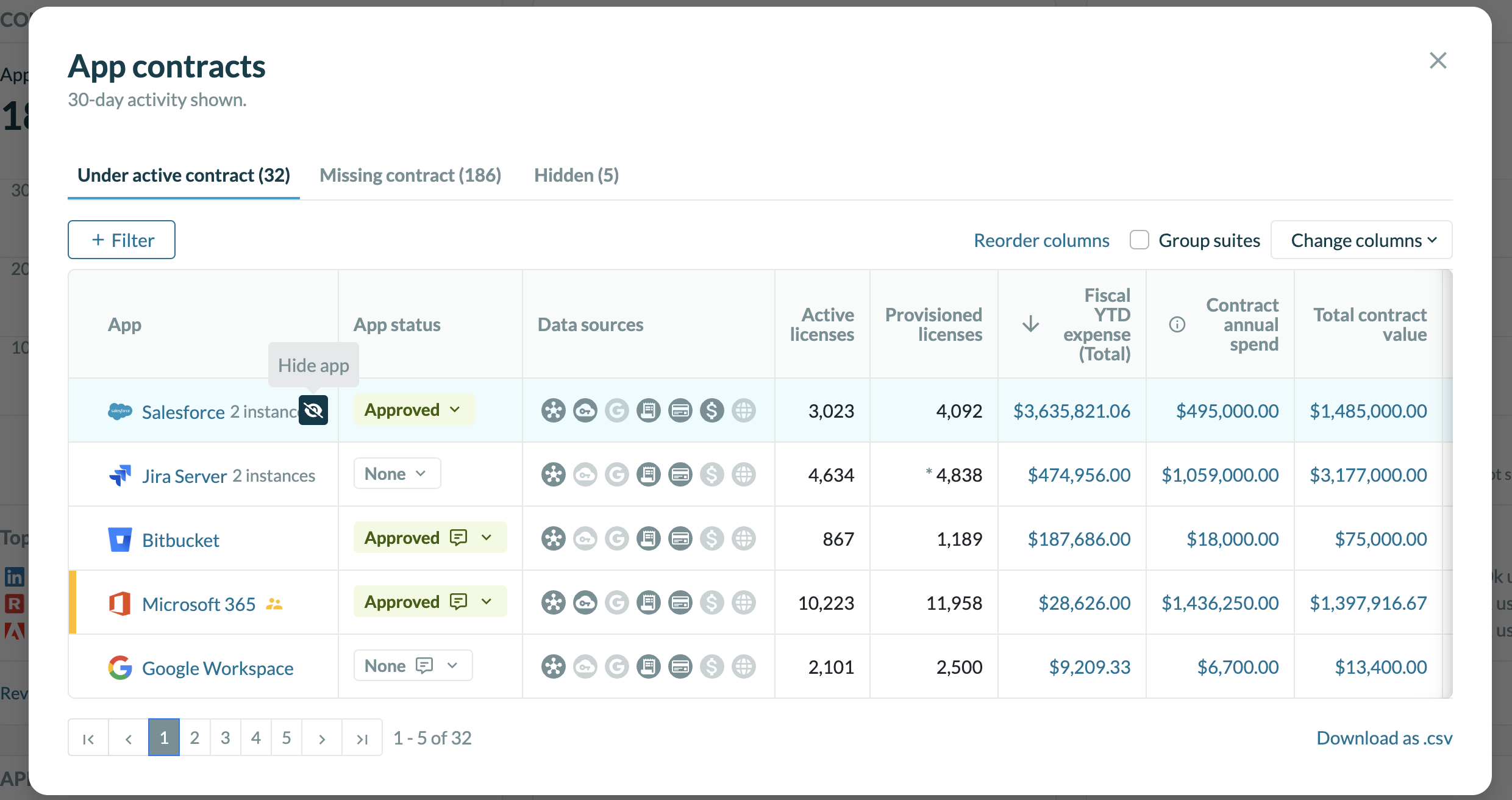
Task: Enable the Group suites checkbox
Action: pyautogui.click(x=1139, y=240)
